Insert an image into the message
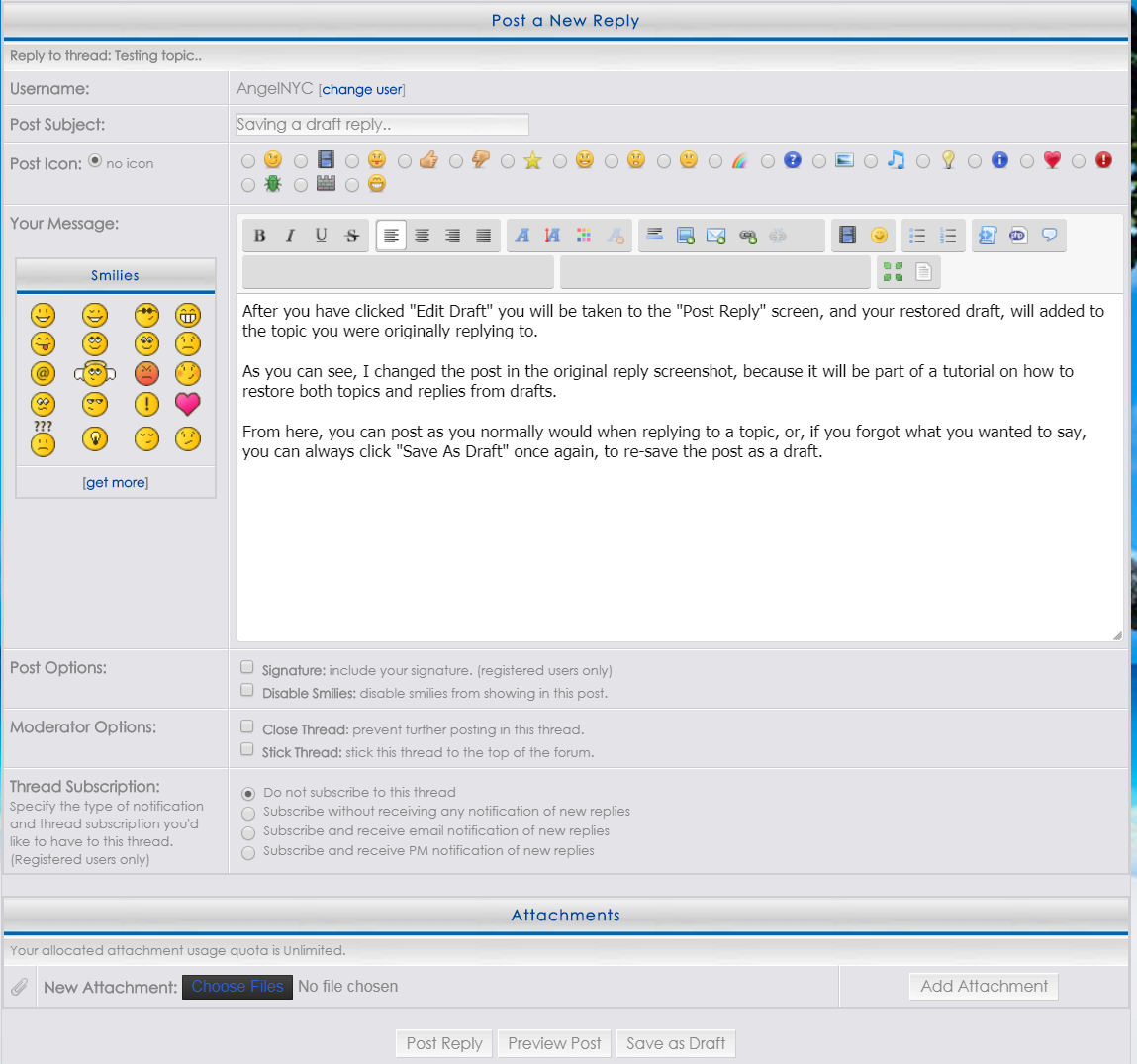Viewport: 1137px width, 1064px height. click(685, 235)
